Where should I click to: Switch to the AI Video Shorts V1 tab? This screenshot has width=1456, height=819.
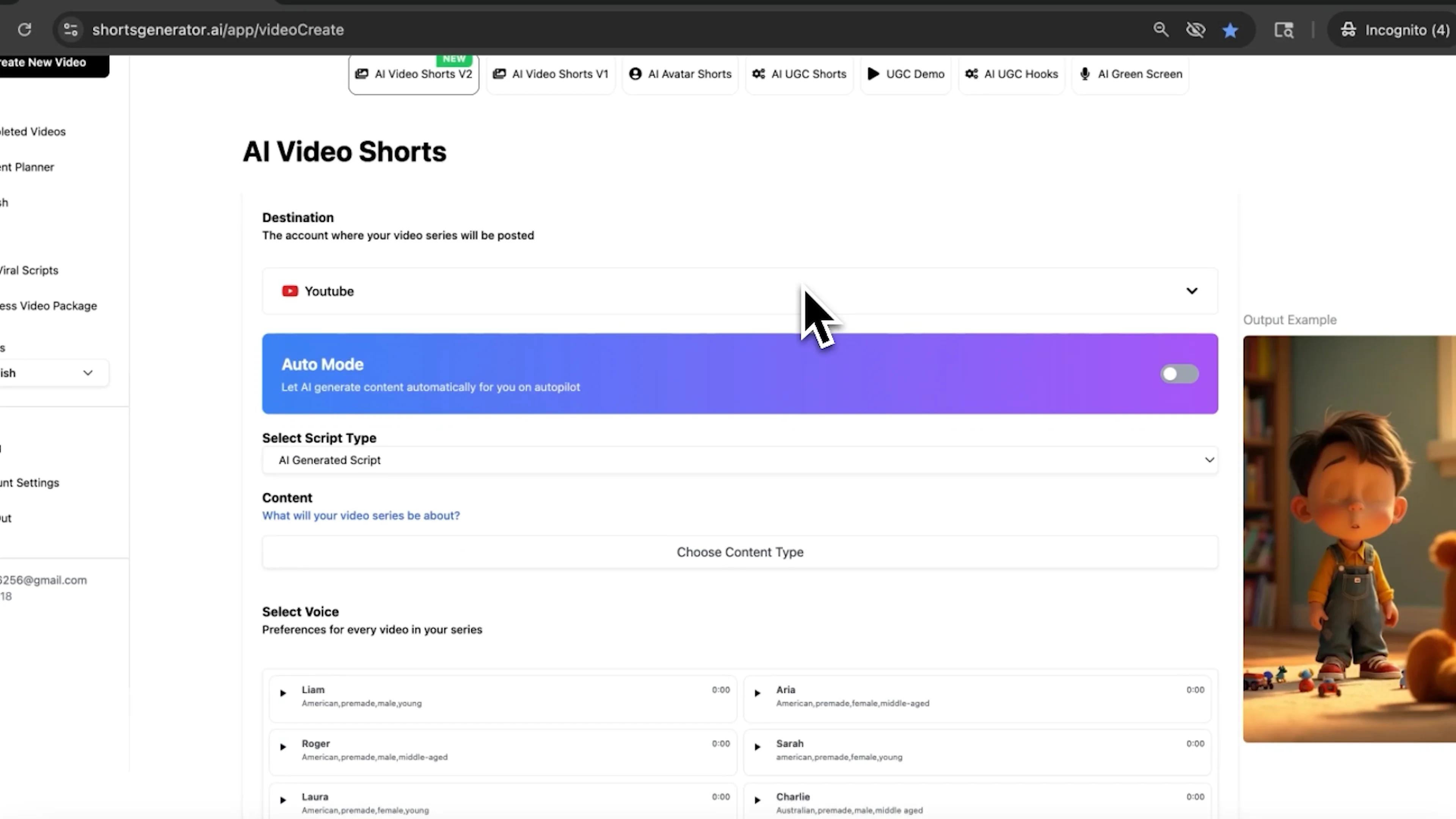pos(551,74)
